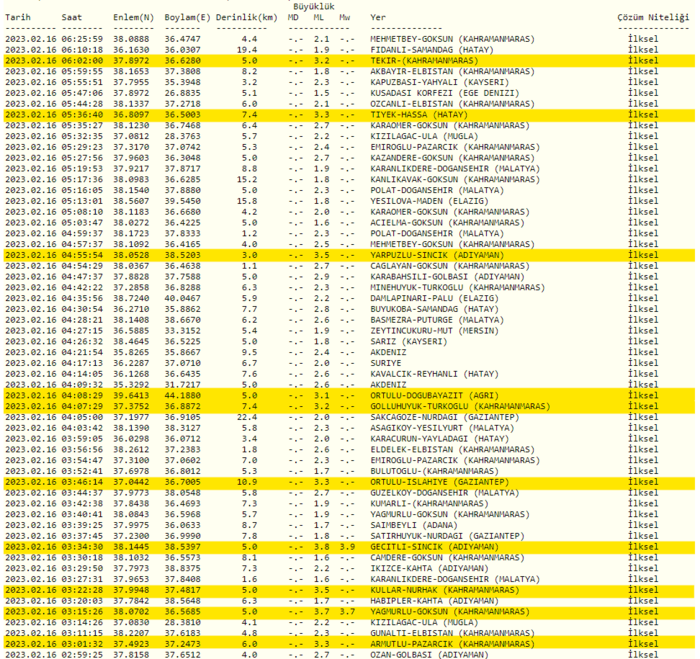Viewport: 700px width, 659px height.
Task: Click highlighted ORTULU-DOGUBAYAZIT (AGRI) row
Action: (350, 396)
